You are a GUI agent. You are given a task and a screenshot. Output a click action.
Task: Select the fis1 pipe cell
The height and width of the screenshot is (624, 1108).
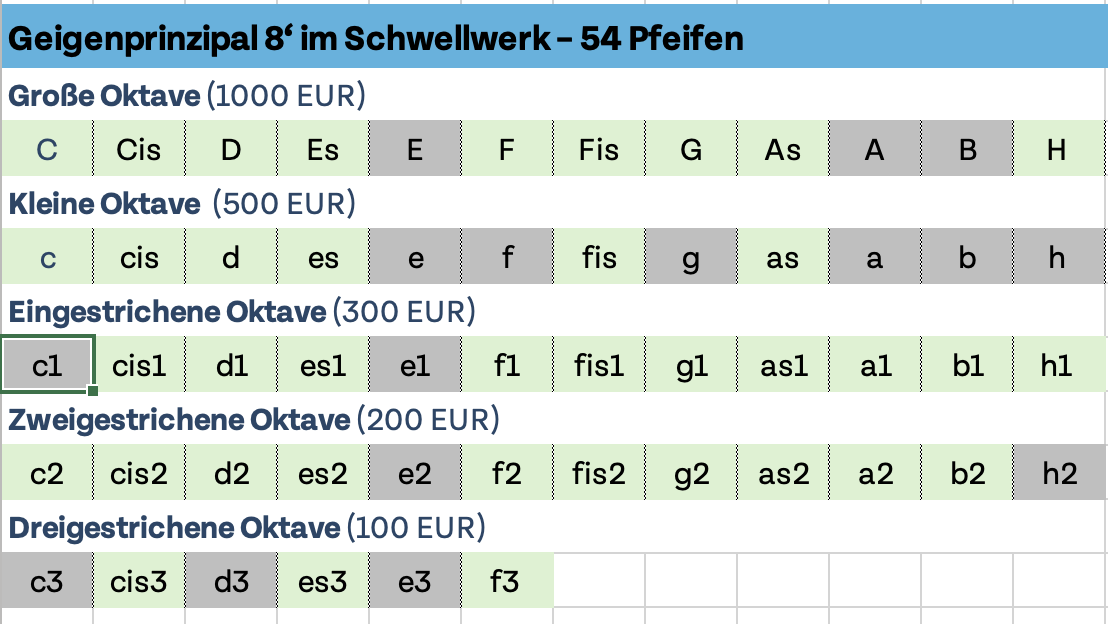click(x=598, y=366)
